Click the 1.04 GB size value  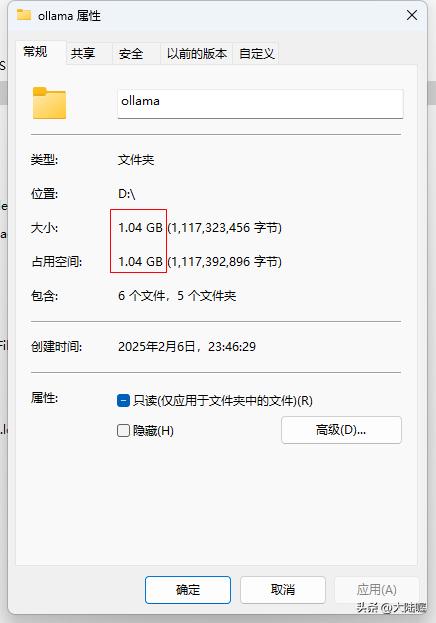pos(140,228)
